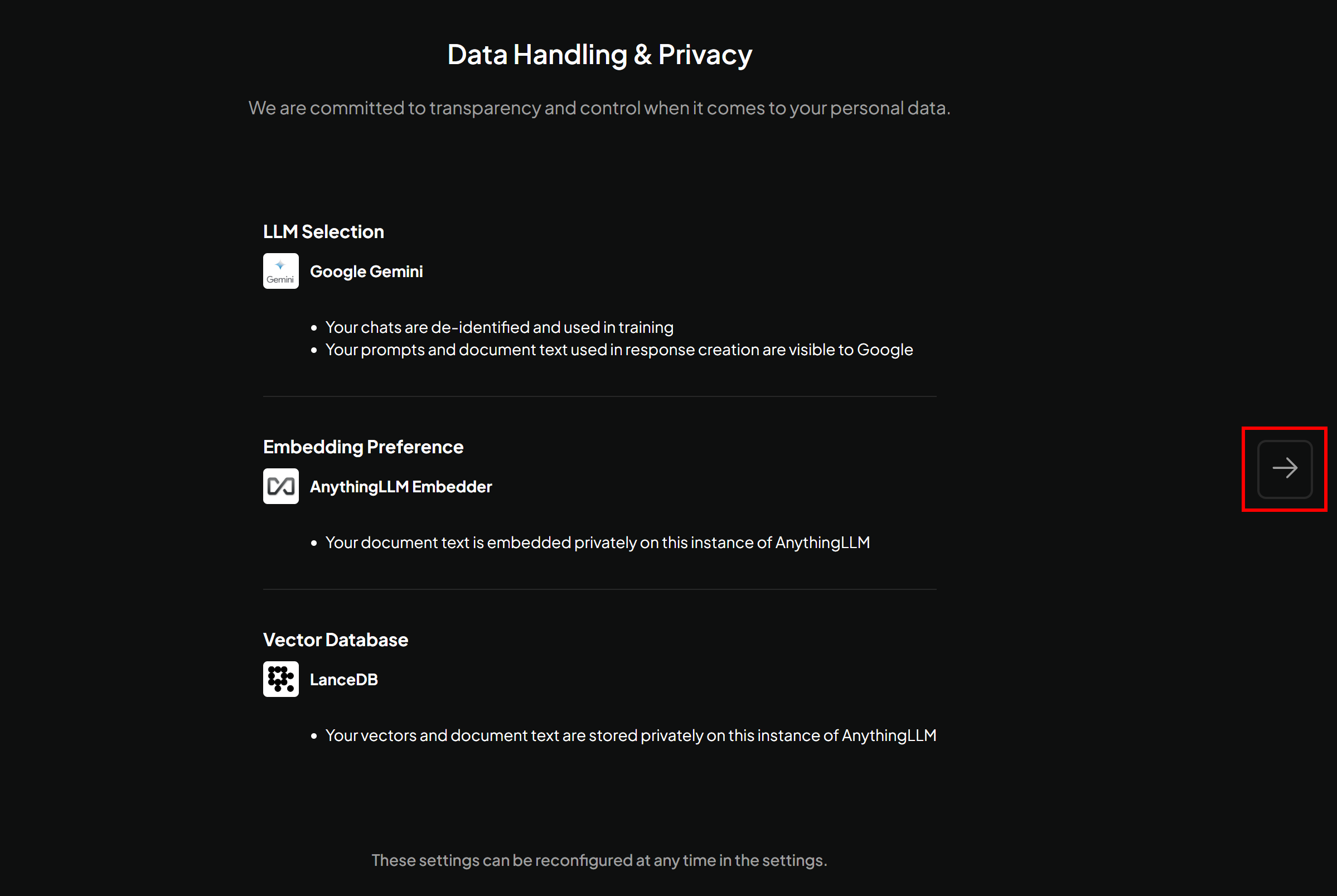Screen dimensions: 1337x896
Task: Click the LanceDB label text
Action: click(344, 680)
